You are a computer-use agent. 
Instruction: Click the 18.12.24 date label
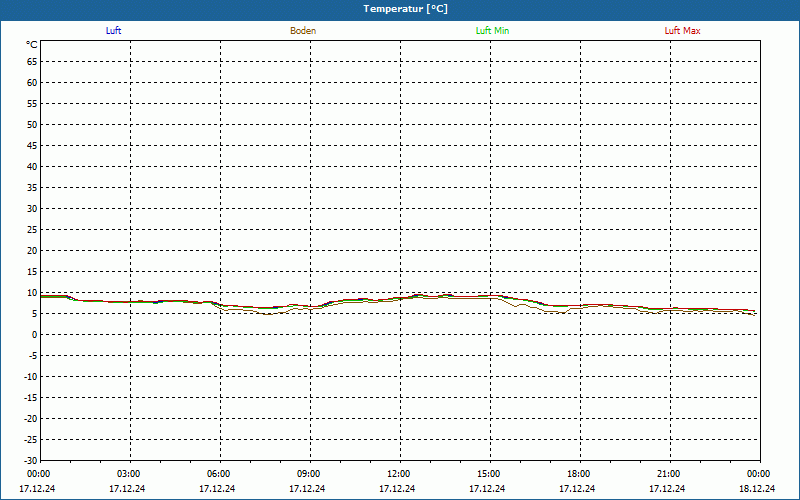757,489
